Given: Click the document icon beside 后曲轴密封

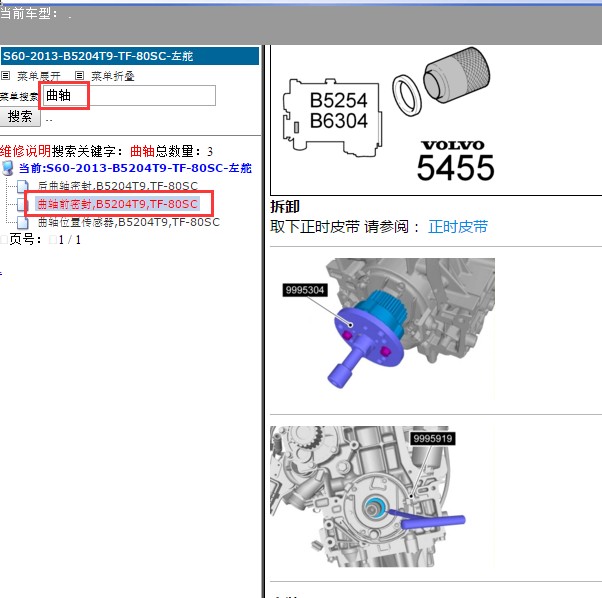Looking at the screenshot, I should point(23,187).
